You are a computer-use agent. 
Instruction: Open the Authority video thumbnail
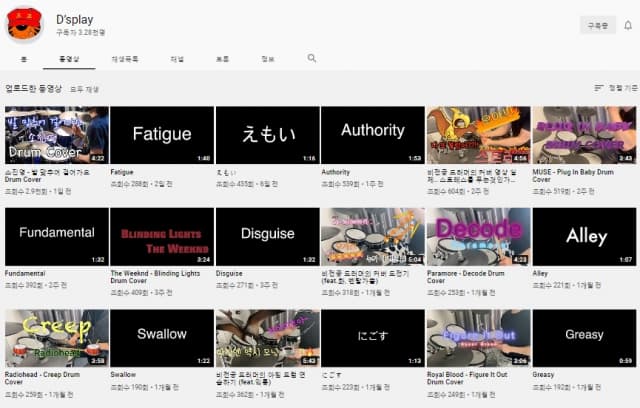point(373,135)
